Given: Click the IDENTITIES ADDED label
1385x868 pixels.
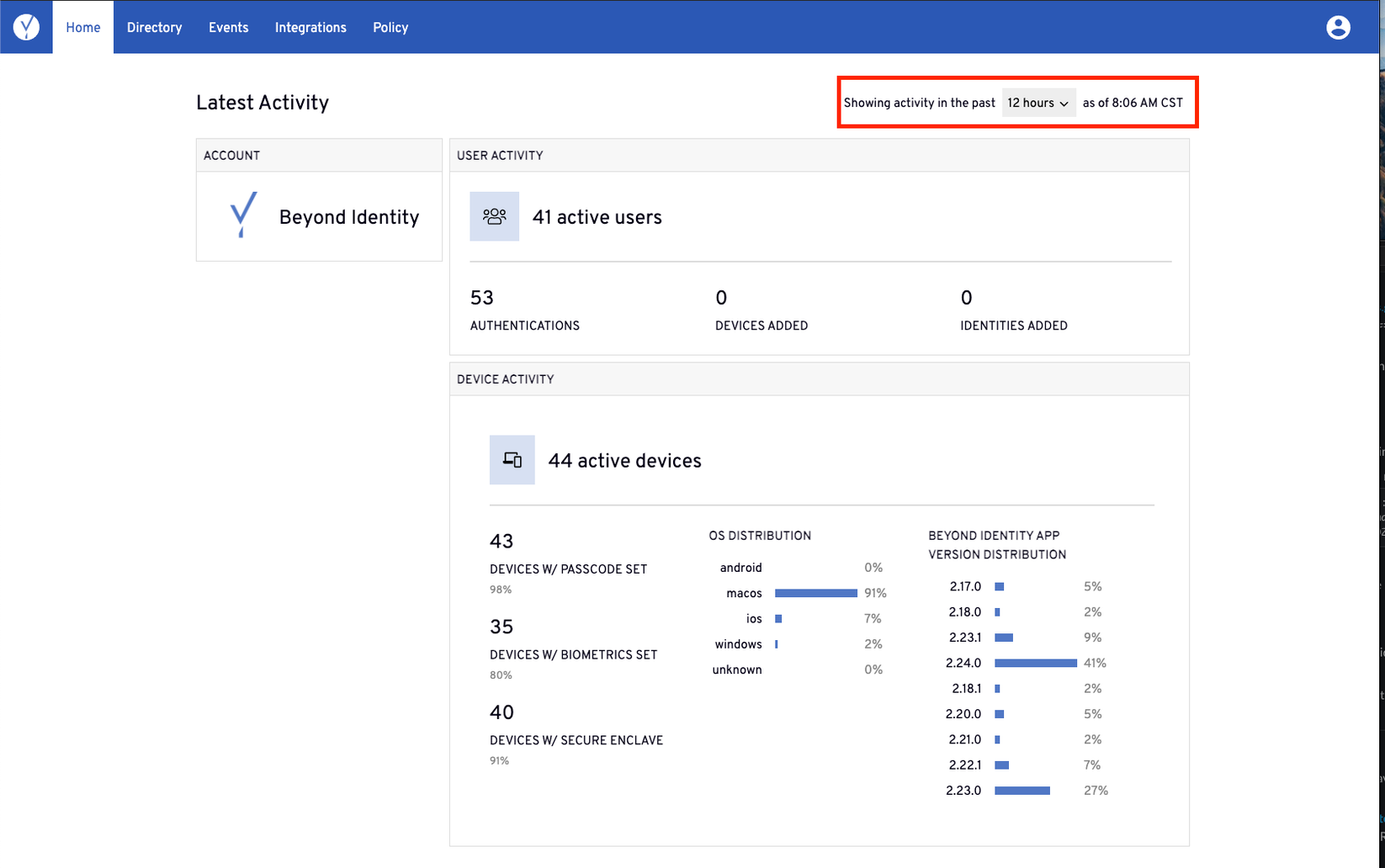Looking at the screenshot, I should coord(1014,325).
